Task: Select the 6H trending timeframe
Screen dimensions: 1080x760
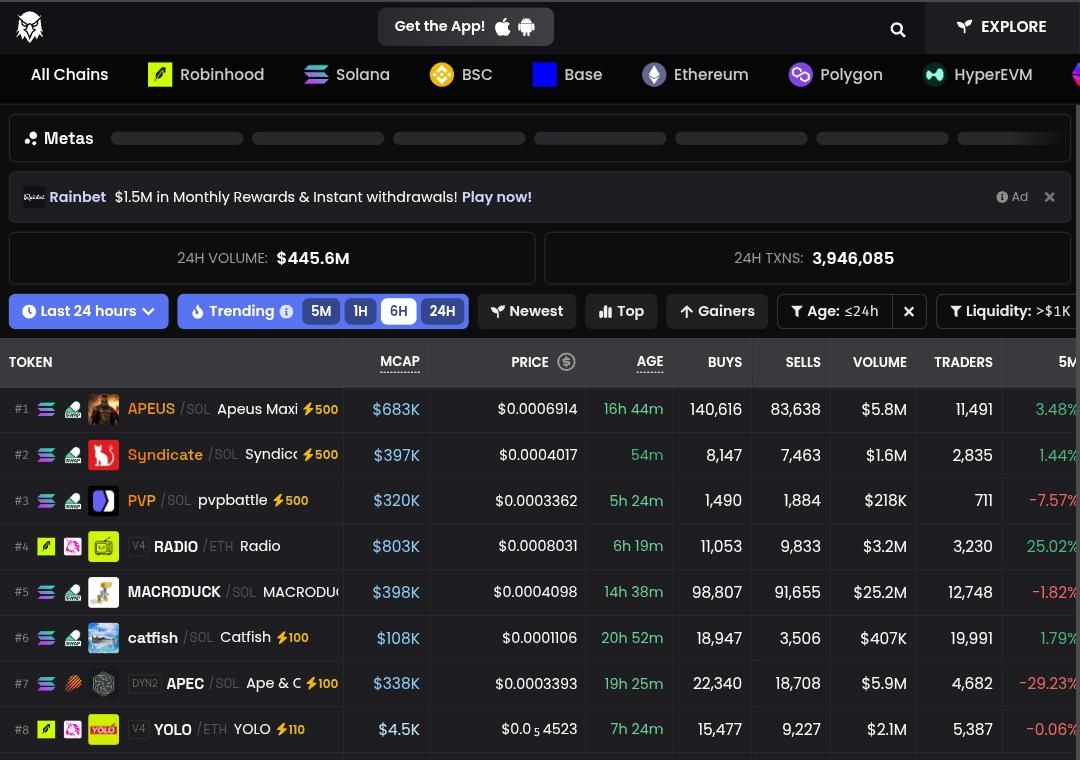Action: (399, 311)
